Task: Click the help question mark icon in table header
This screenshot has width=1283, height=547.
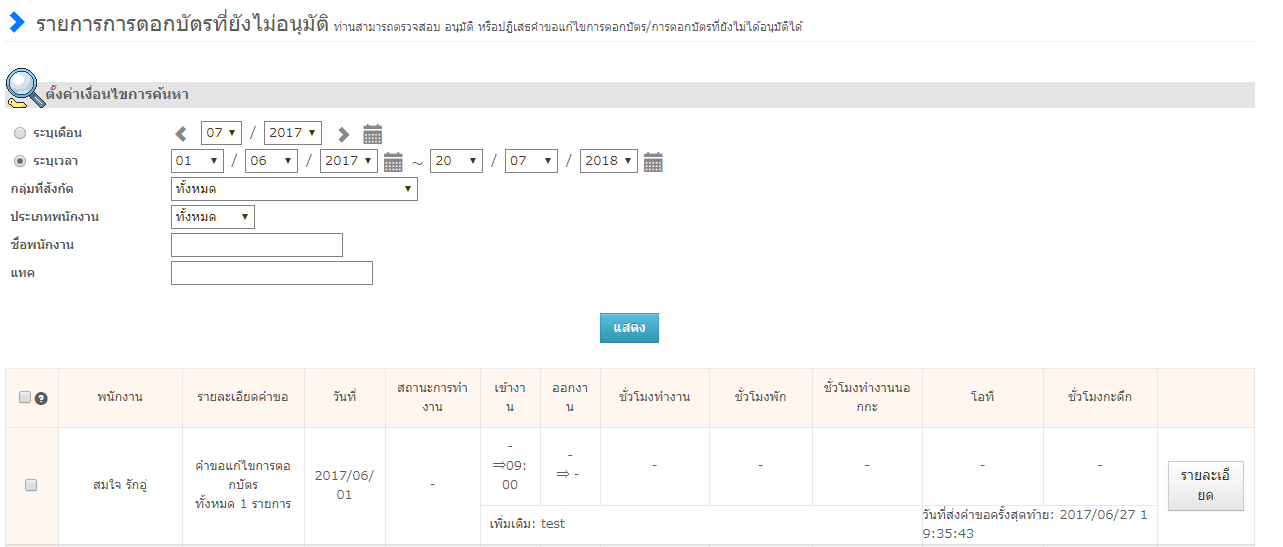Action: [42, 398]
